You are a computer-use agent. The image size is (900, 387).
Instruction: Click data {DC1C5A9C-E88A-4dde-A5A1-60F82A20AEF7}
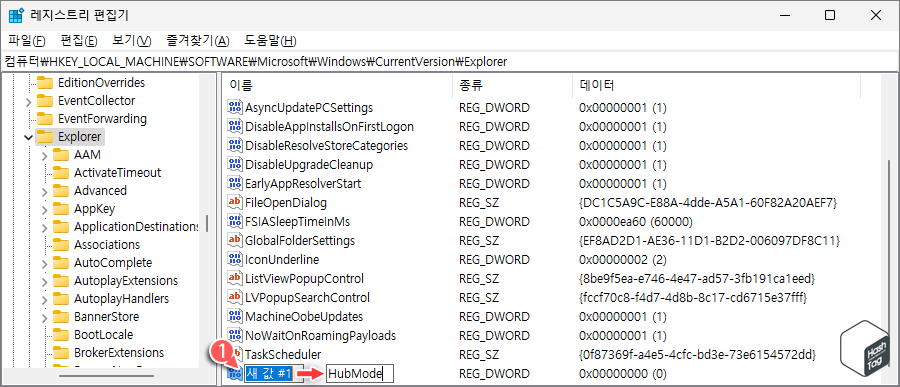pyautogui.click(x=709, y=202)
